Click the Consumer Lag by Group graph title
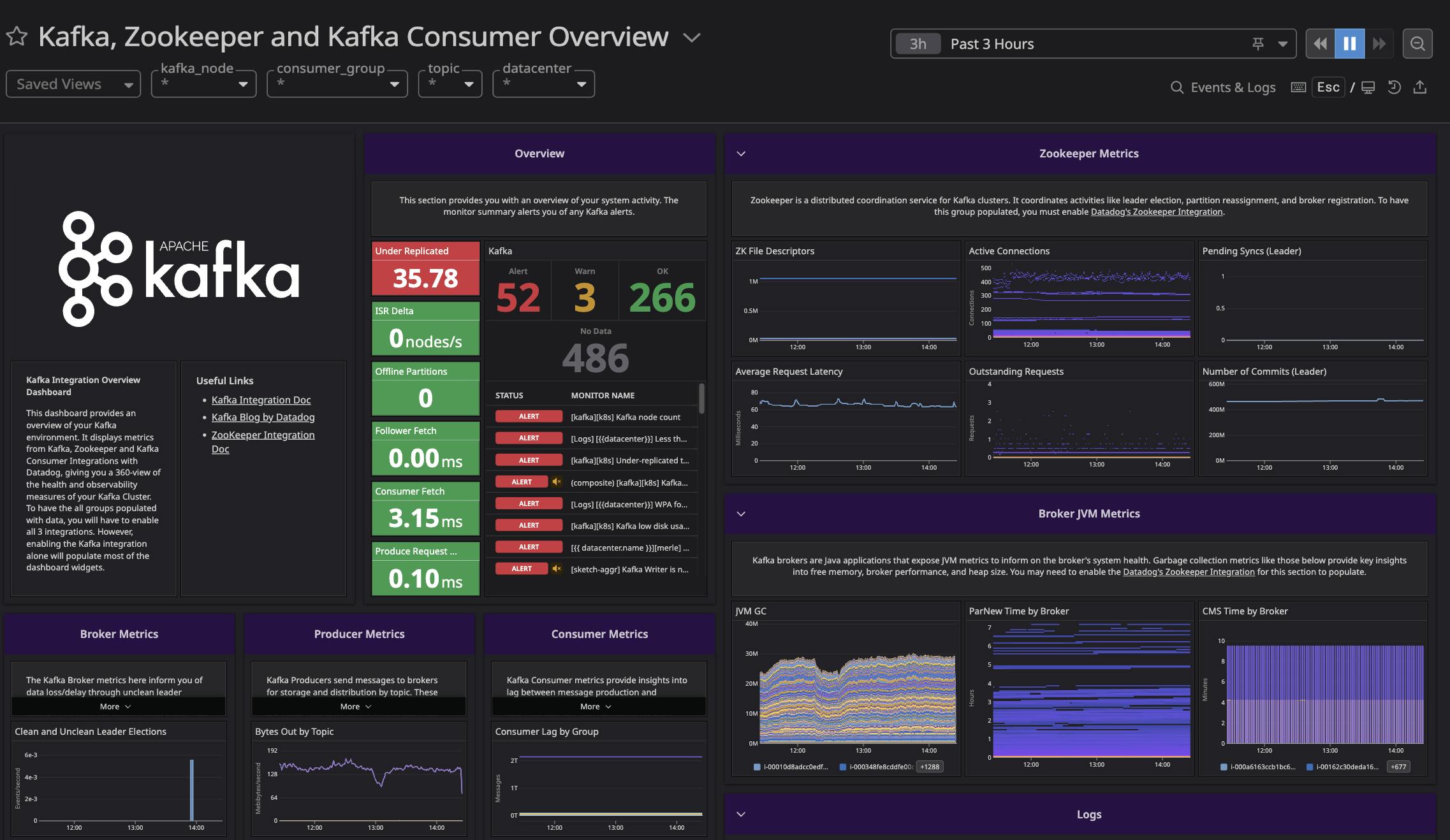Screen dimensions: 1450x840 (546, 732)
